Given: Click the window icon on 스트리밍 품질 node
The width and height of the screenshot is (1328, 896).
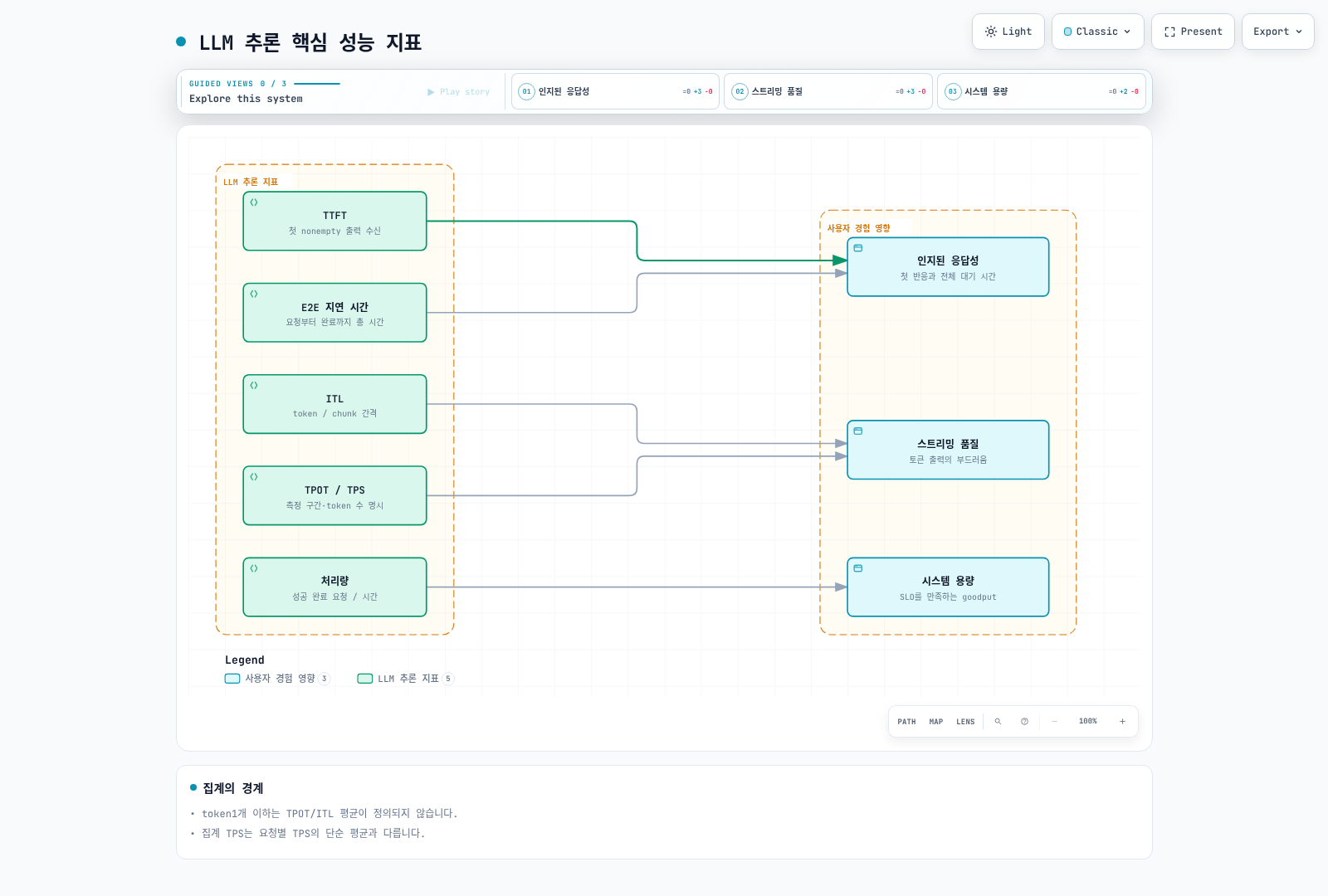Looking at the screenshot, I should [x=858, y=431].
